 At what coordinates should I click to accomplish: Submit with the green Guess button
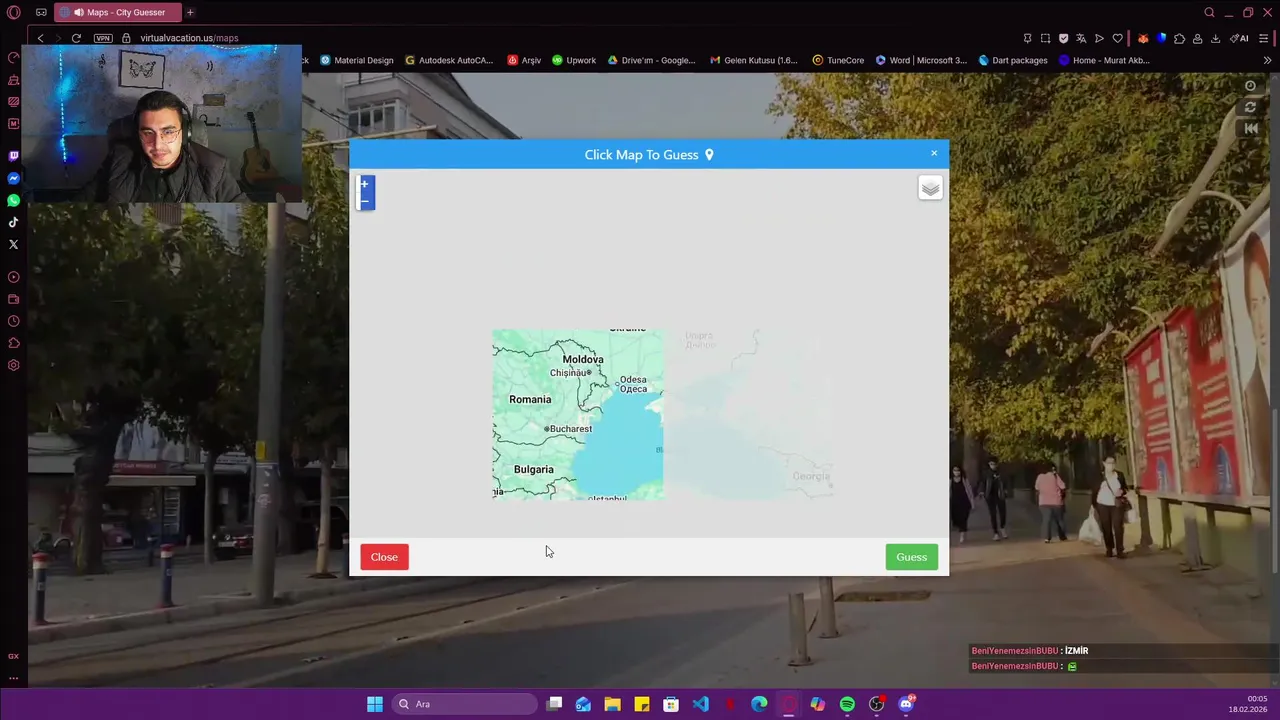911,557
